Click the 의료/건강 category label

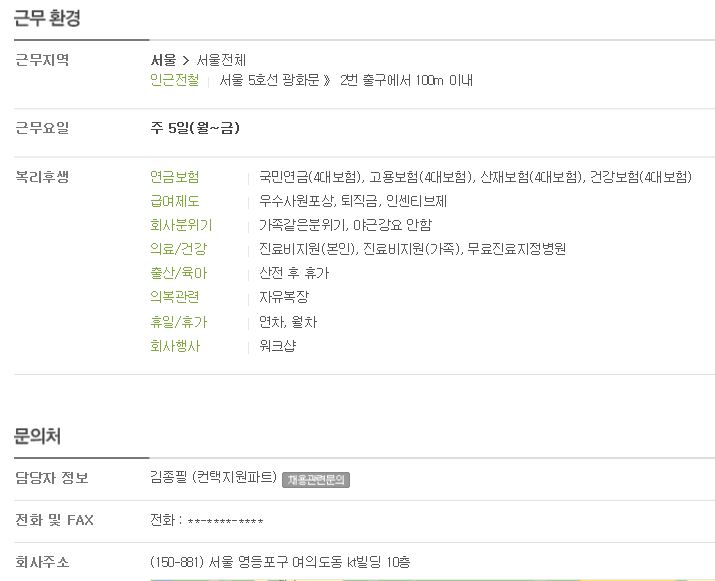click(178, 249)
